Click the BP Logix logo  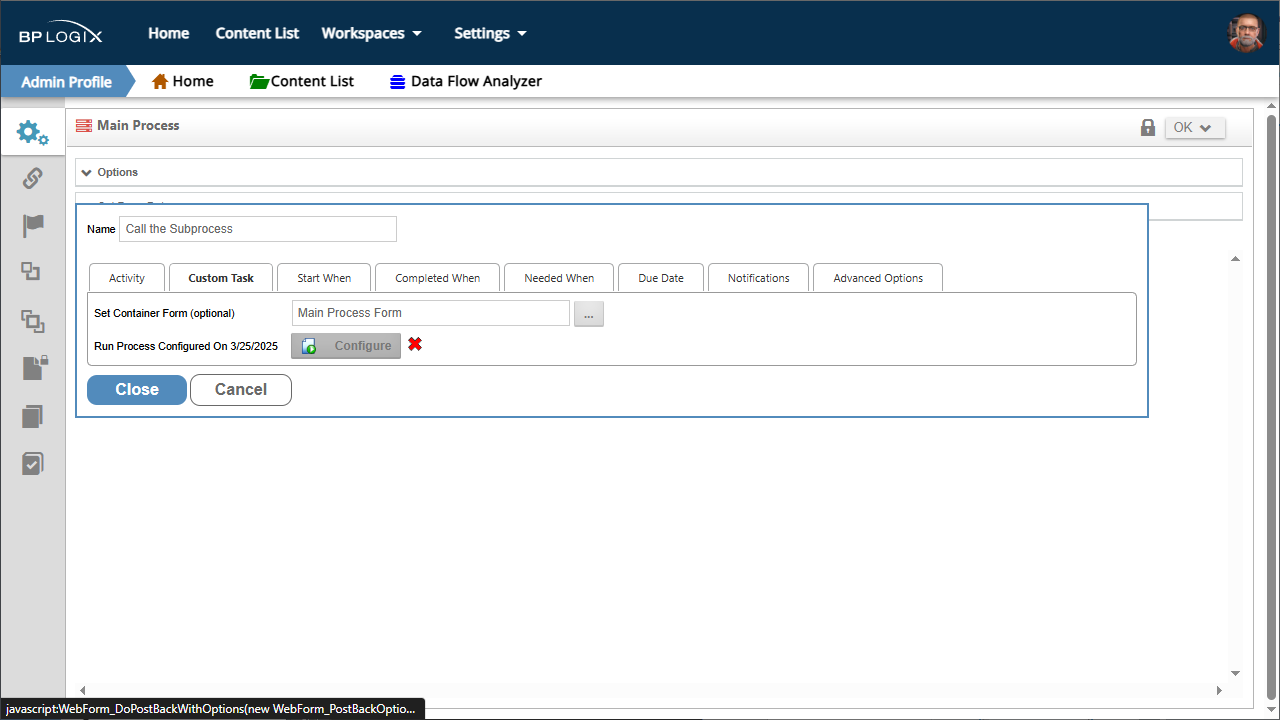pyautogui.click(x=60, y=33)
